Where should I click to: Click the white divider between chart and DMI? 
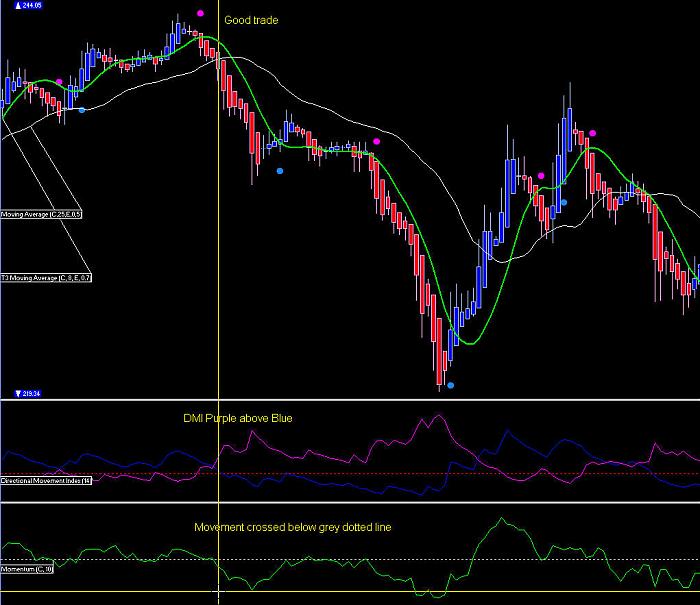tap(350, 400)
